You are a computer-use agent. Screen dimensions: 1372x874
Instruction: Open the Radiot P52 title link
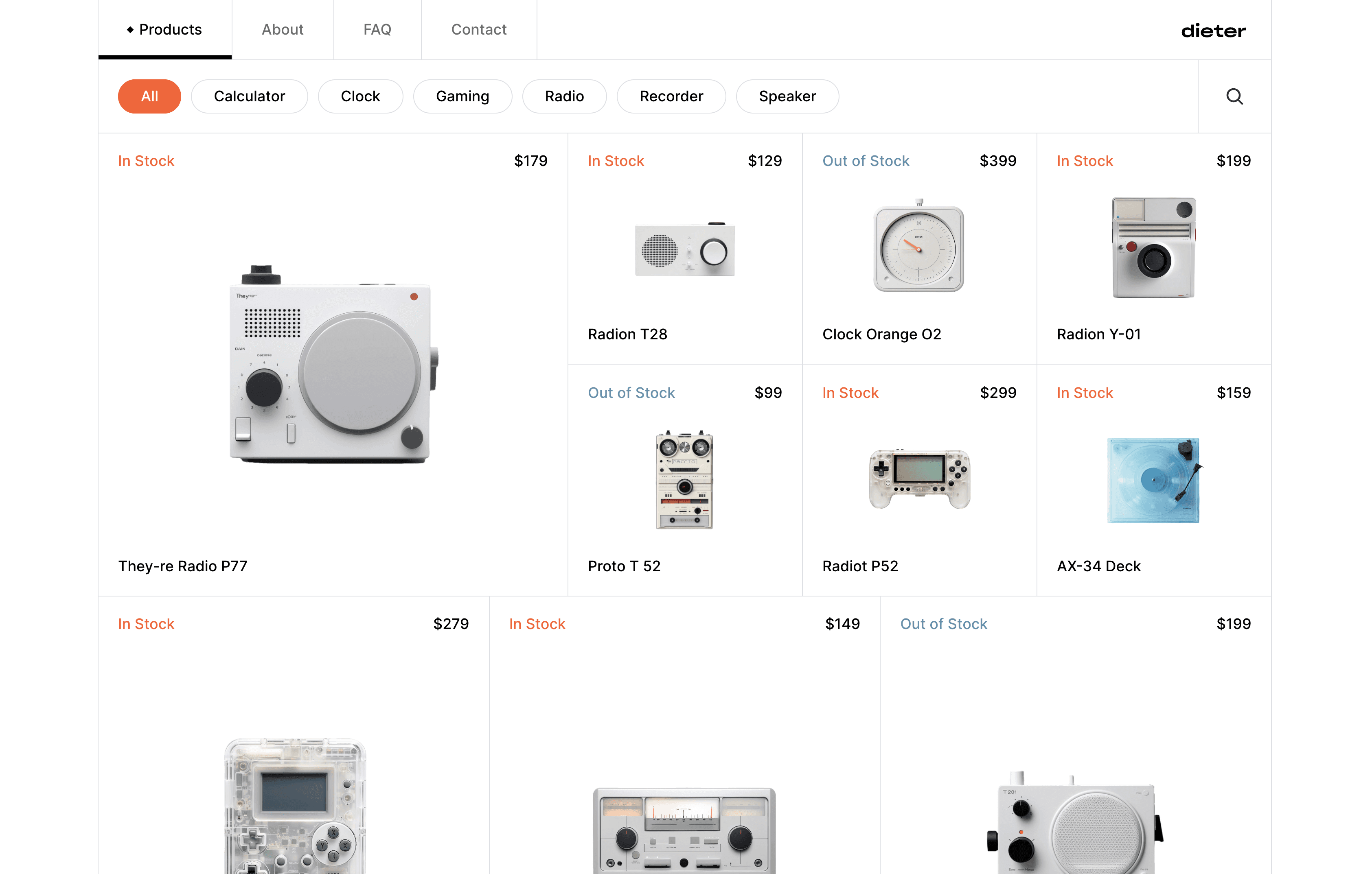pos(860,566)
